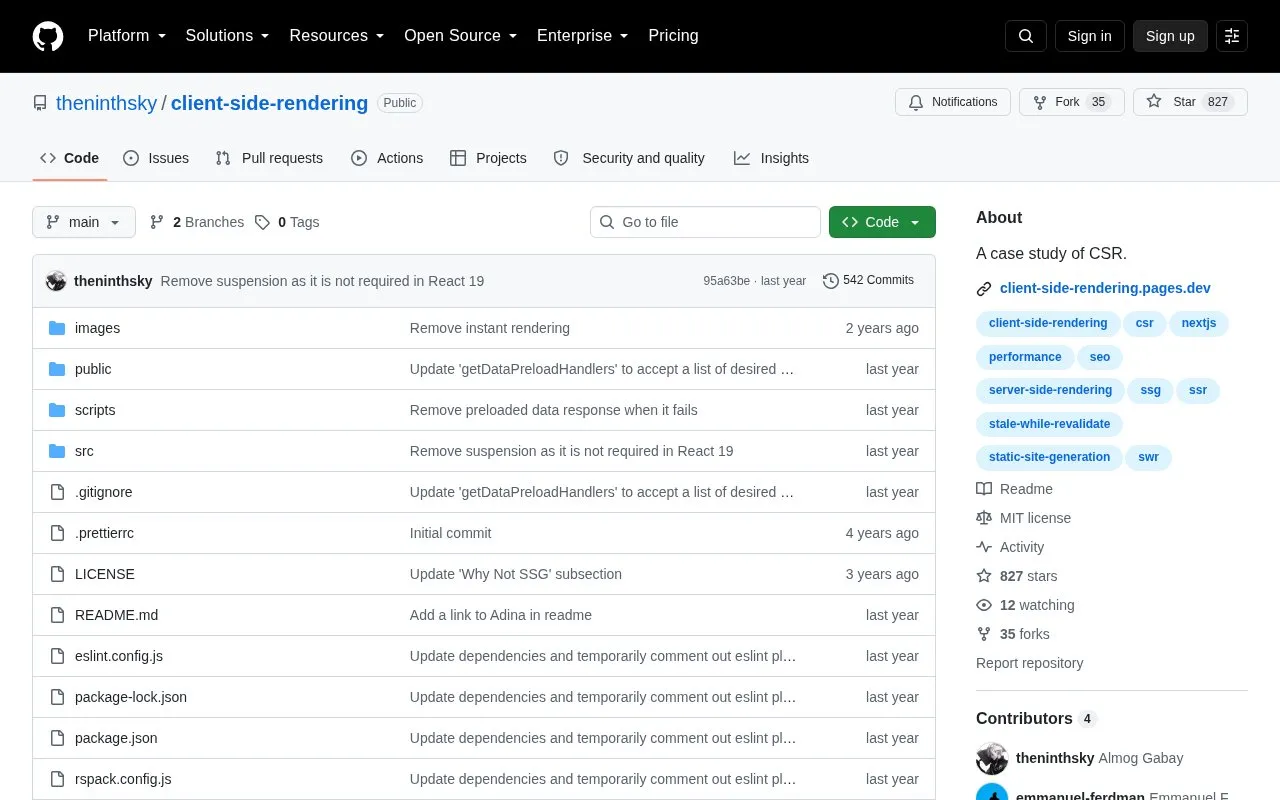Image resolution: width=1280 pixels, height=800 pixels.
Task: Click the LICENSE file icon
Action: coord(57,574)
